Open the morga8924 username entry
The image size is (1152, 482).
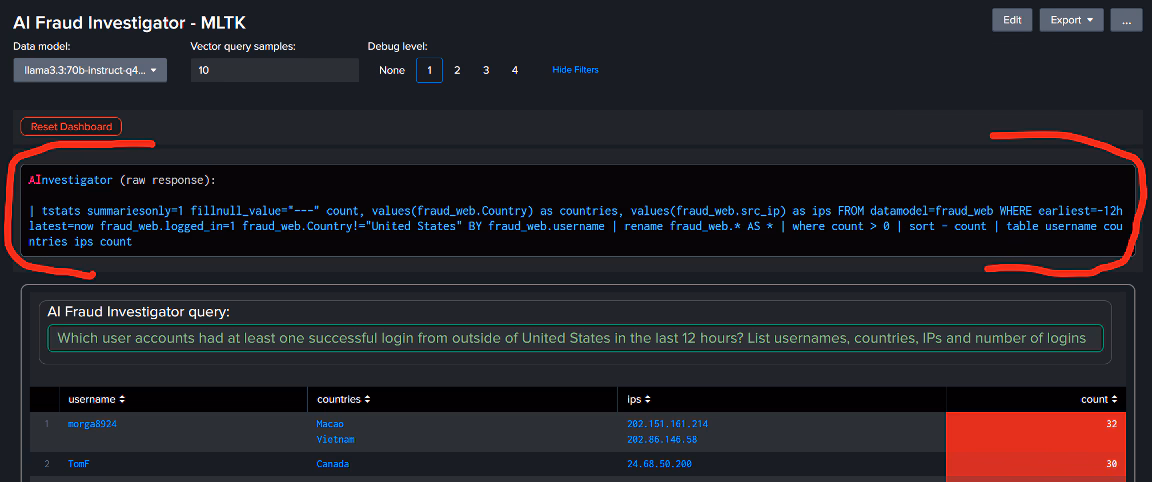pos(91,424)
